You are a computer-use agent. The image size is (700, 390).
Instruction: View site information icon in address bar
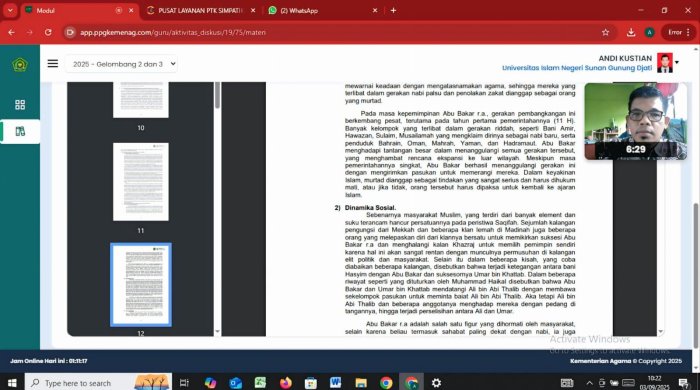(70, 32)
